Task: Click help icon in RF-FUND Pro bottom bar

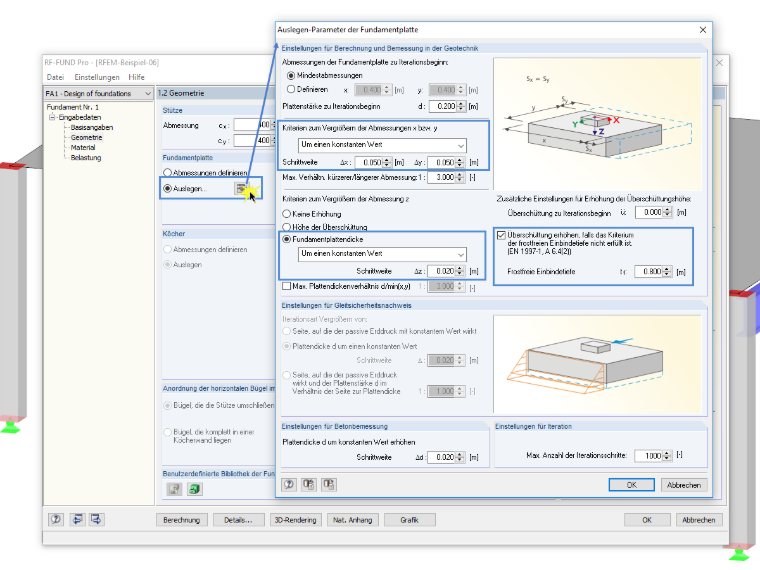Action: (x=56, y=520)
